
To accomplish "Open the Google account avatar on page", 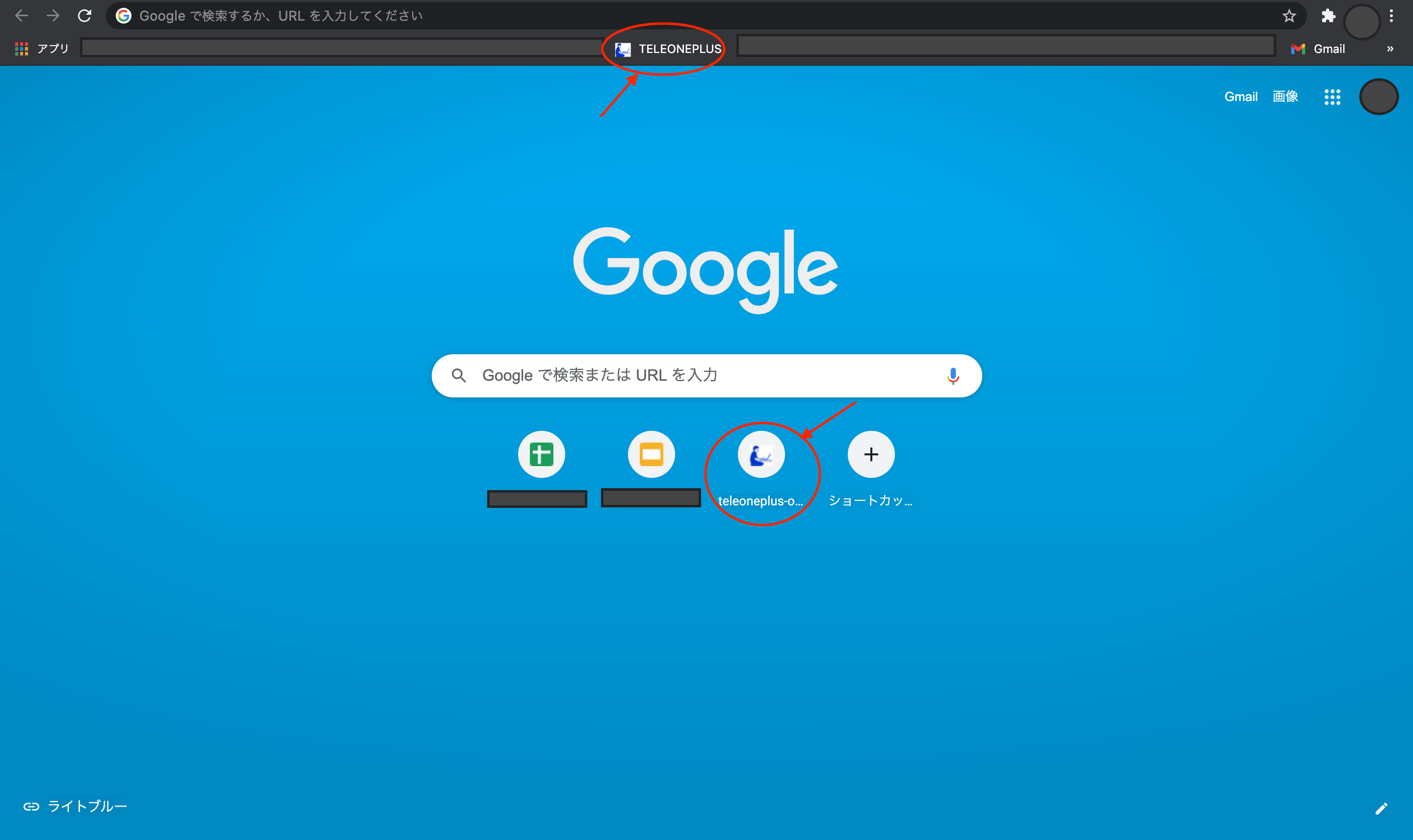I will coord(1379,97).
